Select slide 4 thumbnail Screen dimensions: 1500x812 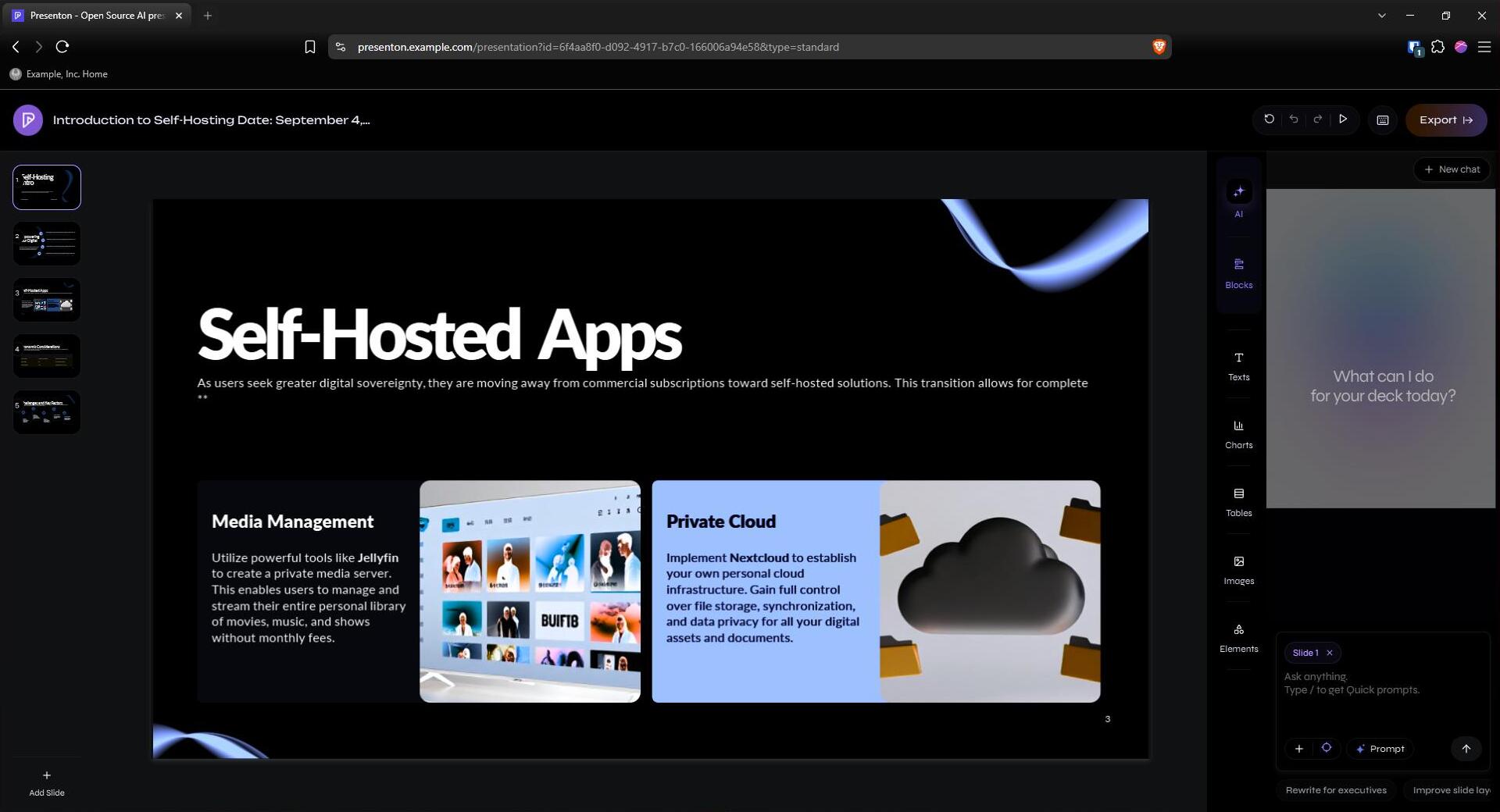(47, 356)
